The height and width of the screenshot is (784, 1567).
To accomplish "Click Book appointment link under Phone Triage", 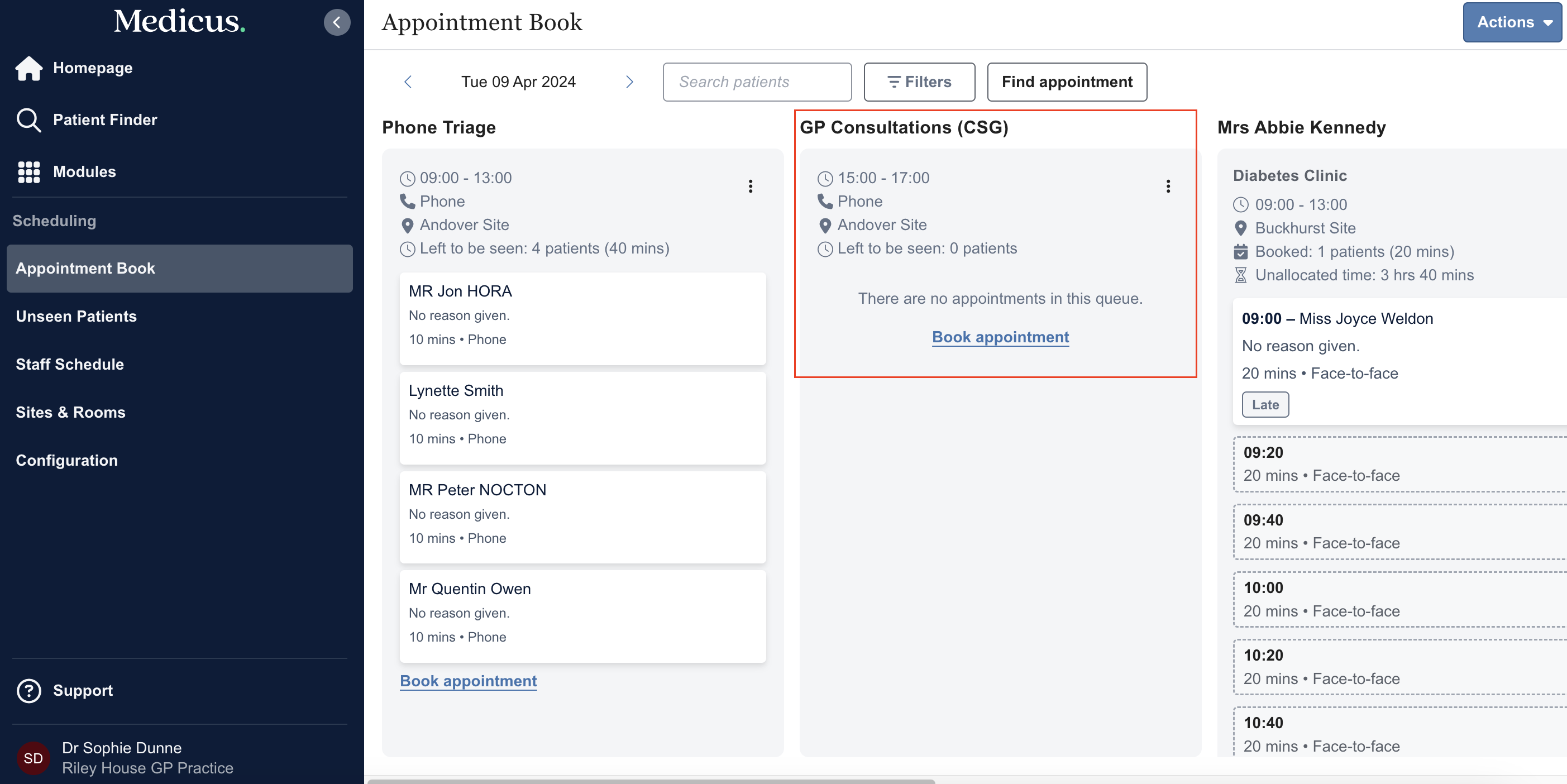I will click(468, 681).
